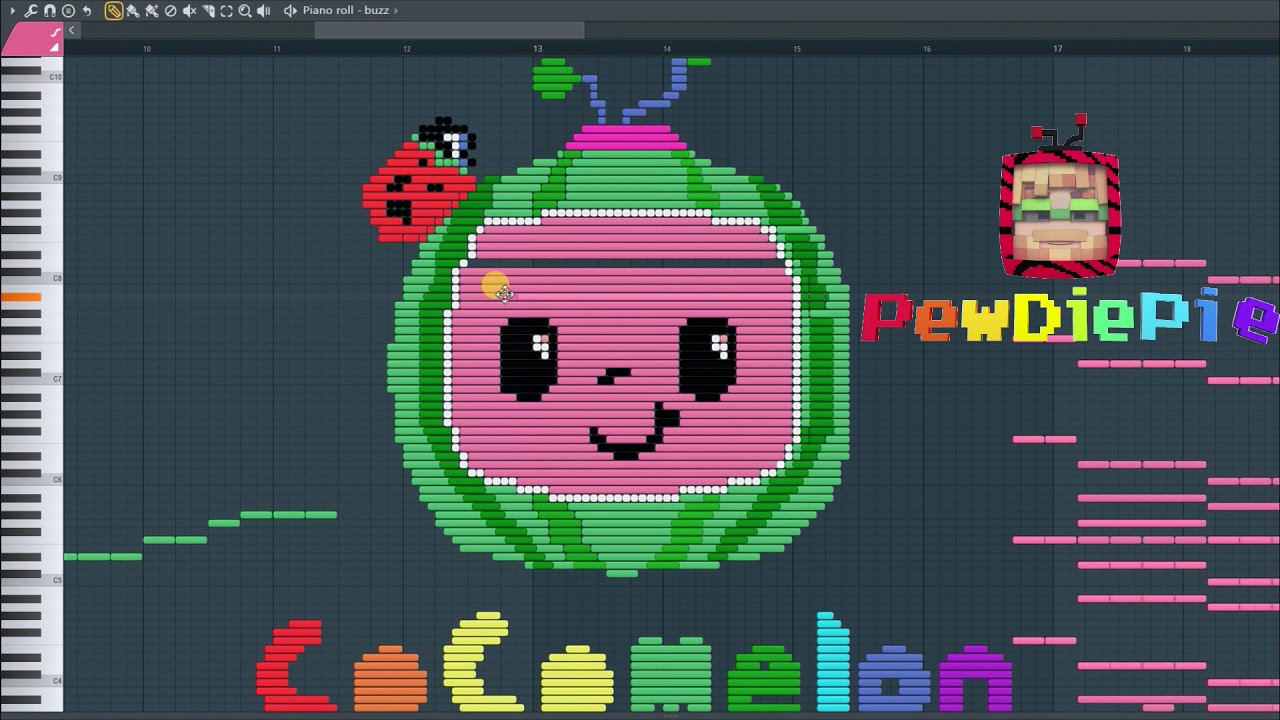This screenshot has height=720, width=1280.
Task: Toggle the slide note triangle
Action: pyautogui.click(x=55, y=48)
